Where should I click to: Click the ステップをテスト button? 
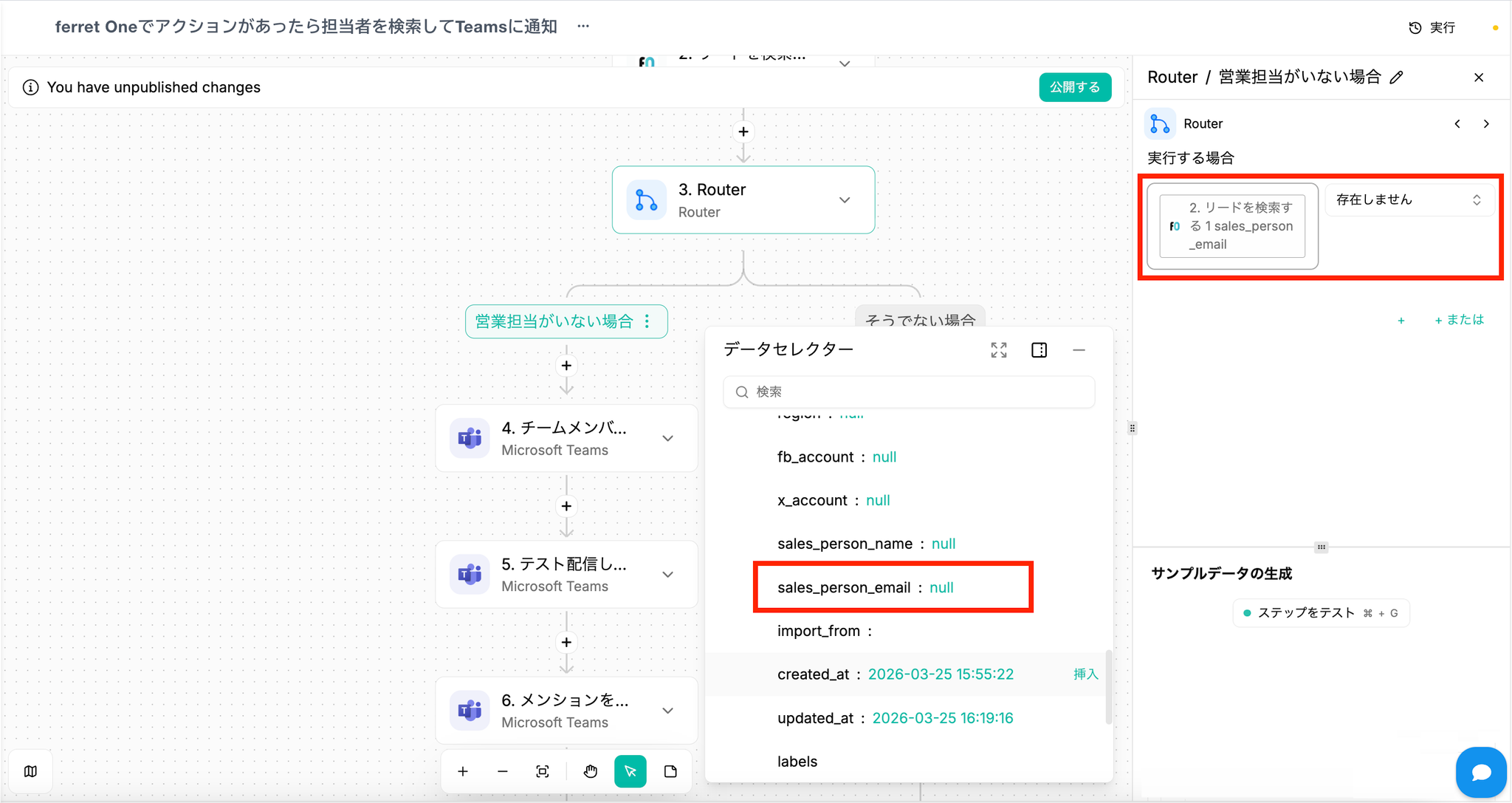(1320, 613)
